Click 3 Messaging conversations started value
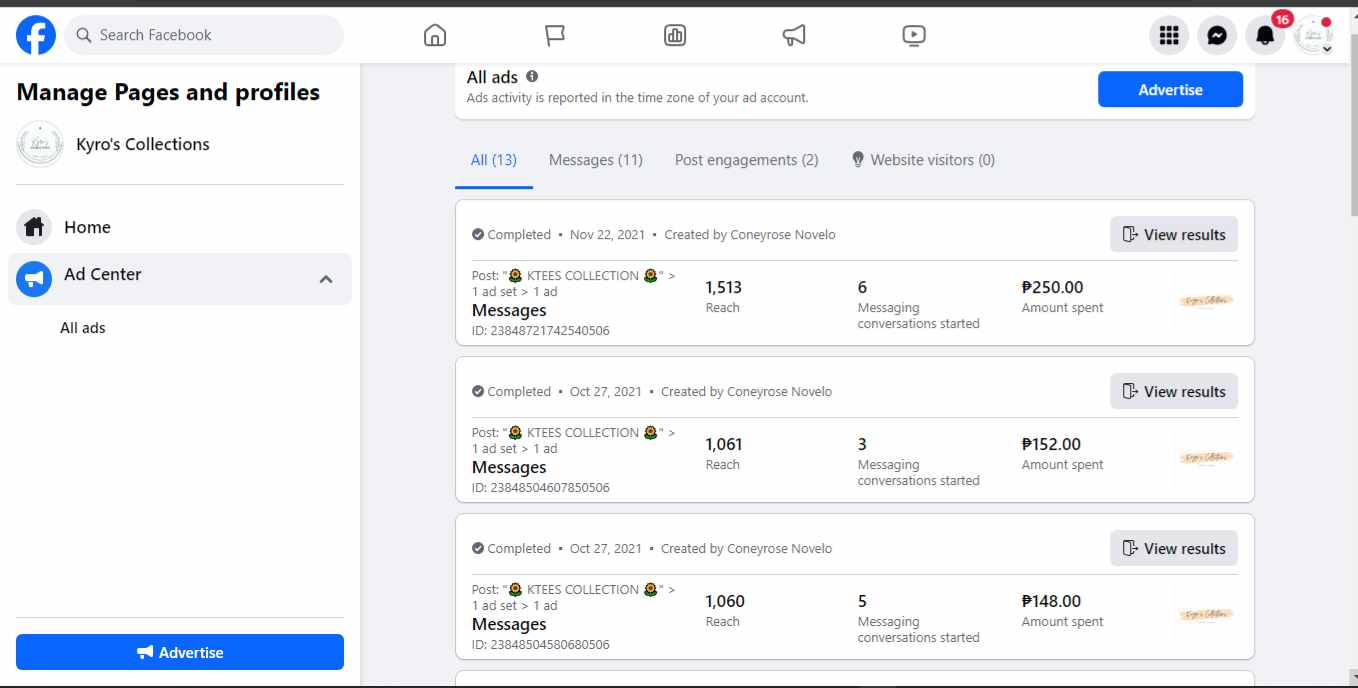 [862, 444]
